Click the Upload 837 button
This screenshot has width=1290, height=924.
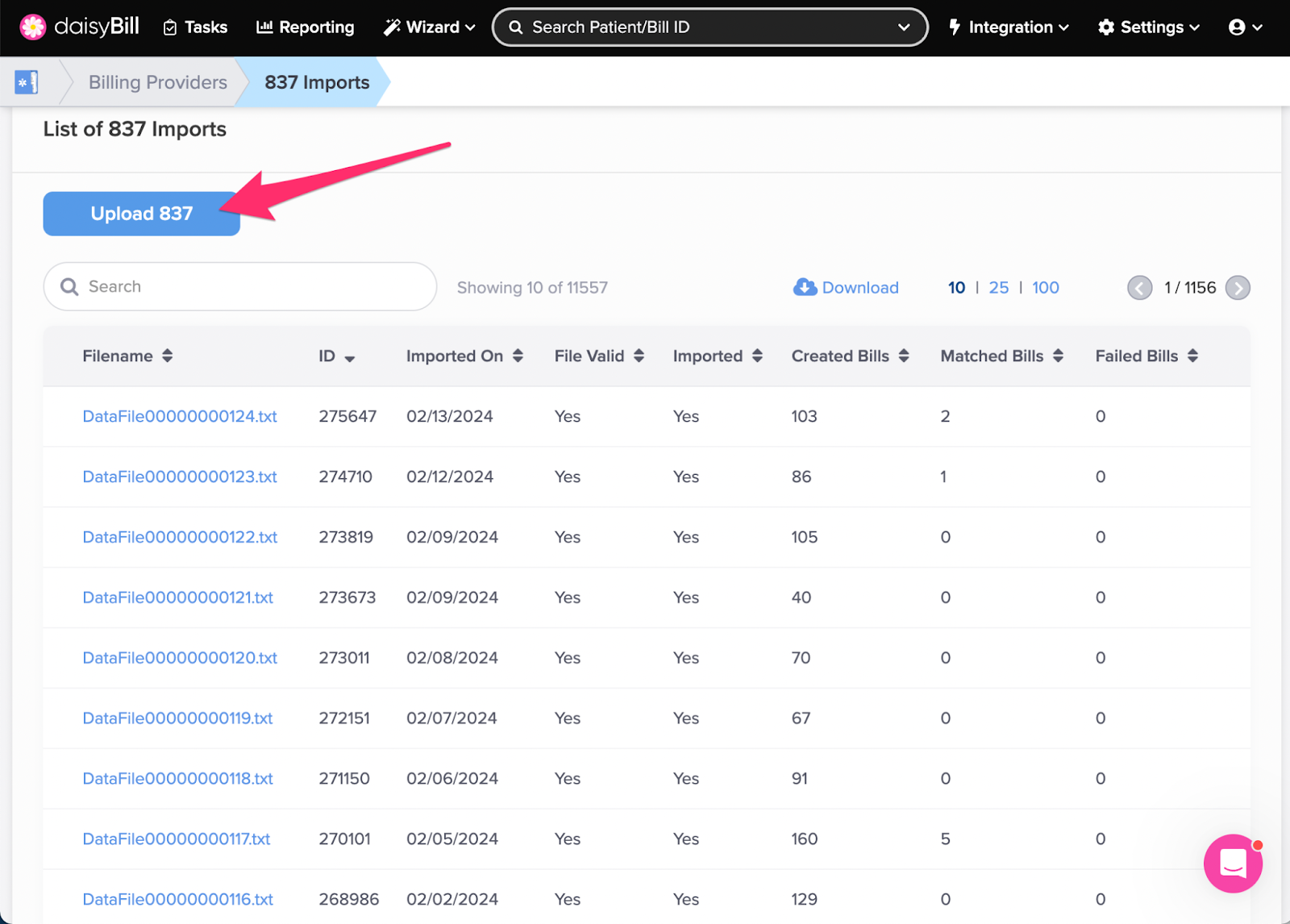[x=141, y=214]
